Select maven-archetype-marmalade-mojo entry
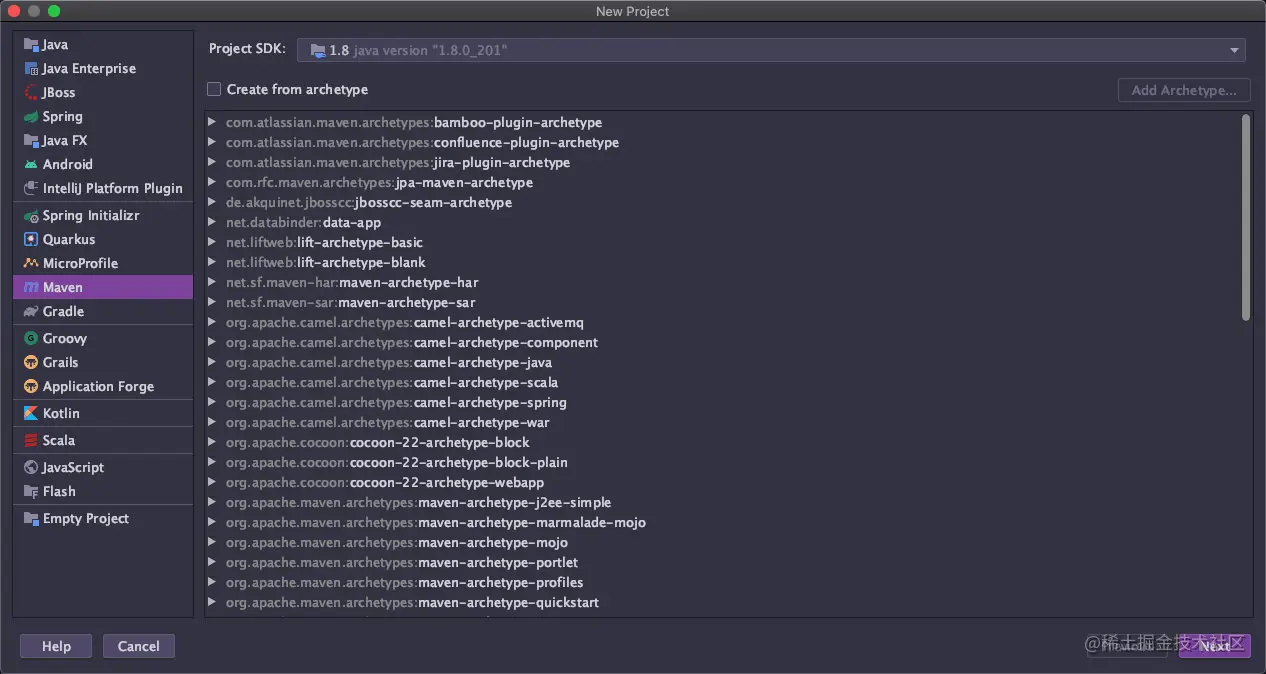The width and height of the screenshot is (1266, 674). [x=436, y=522]
